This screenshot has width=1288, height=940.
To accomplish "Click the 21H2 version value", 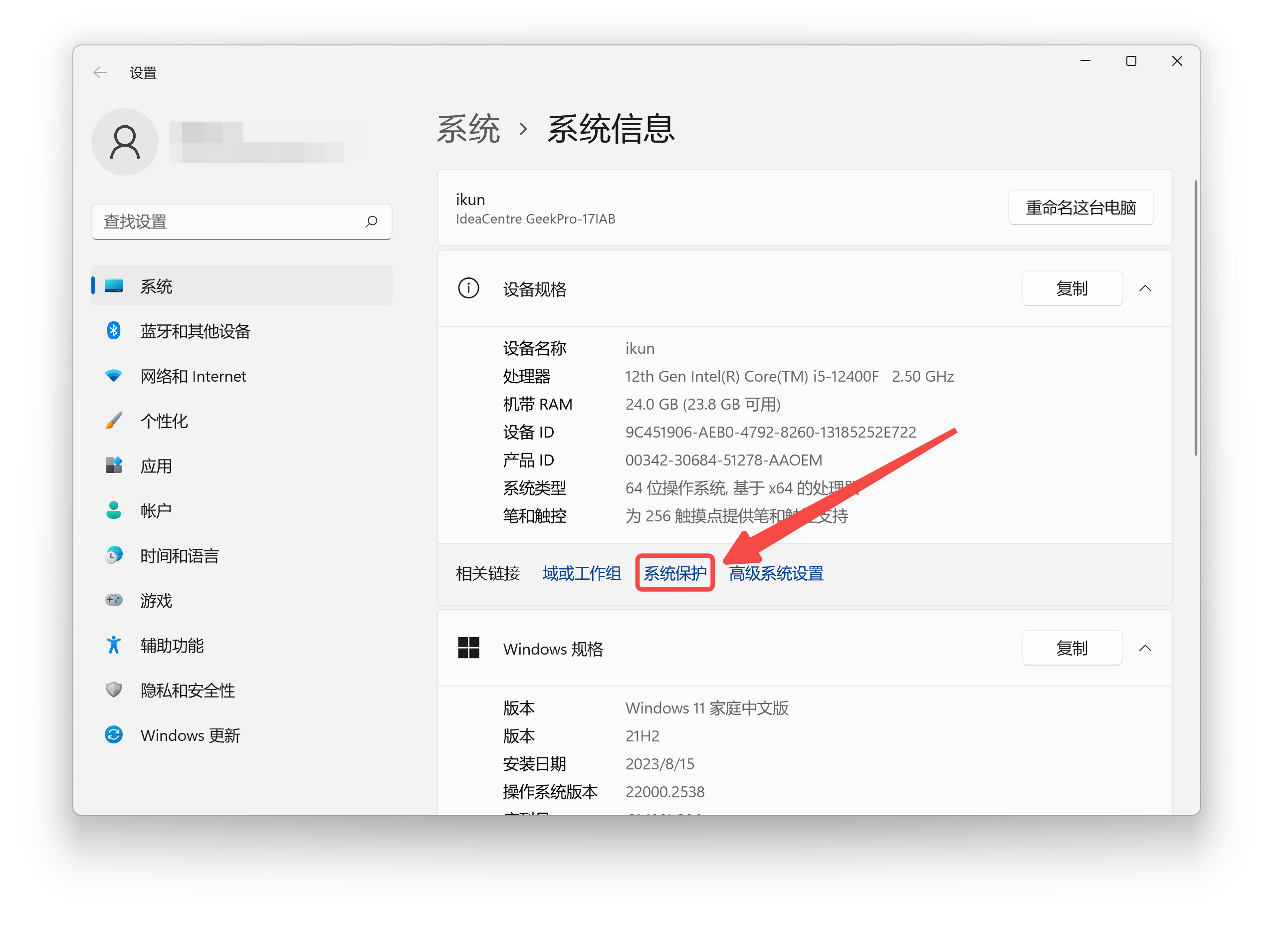I will click(x=643, y=736).
